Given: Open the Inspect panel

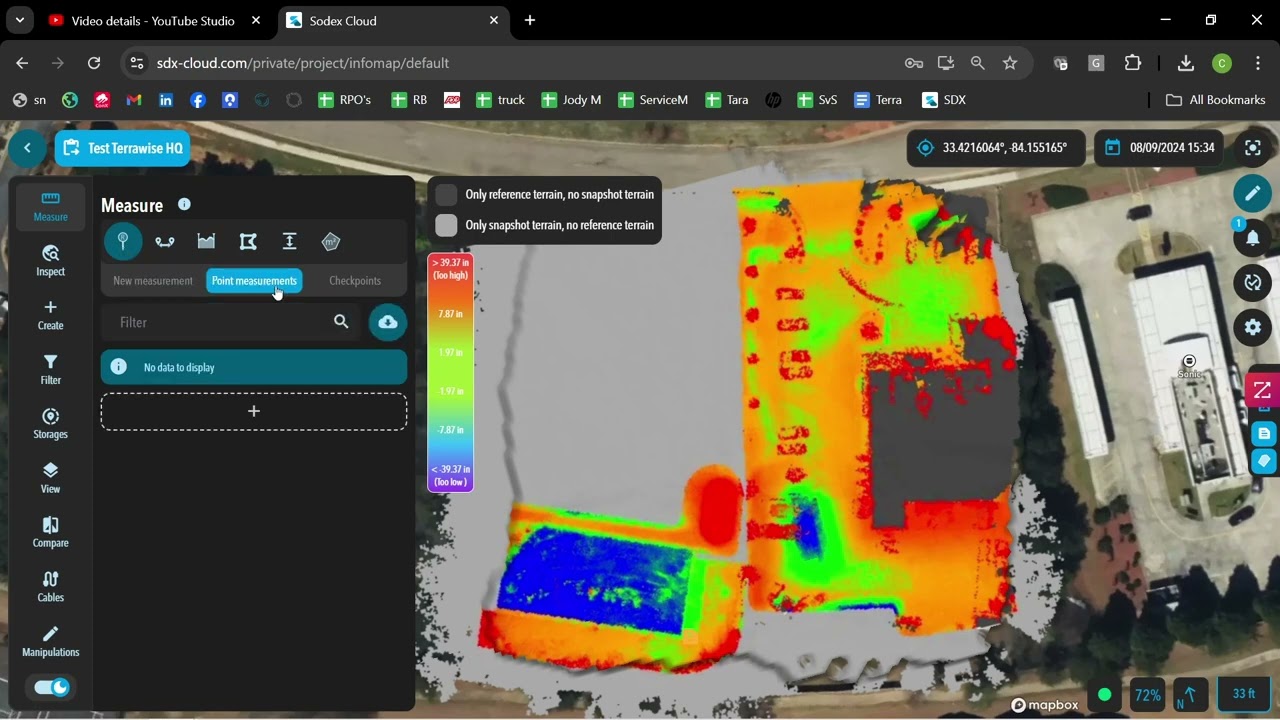Looking at the screenshot, I should pyautogui.click(x=51, y=260).
